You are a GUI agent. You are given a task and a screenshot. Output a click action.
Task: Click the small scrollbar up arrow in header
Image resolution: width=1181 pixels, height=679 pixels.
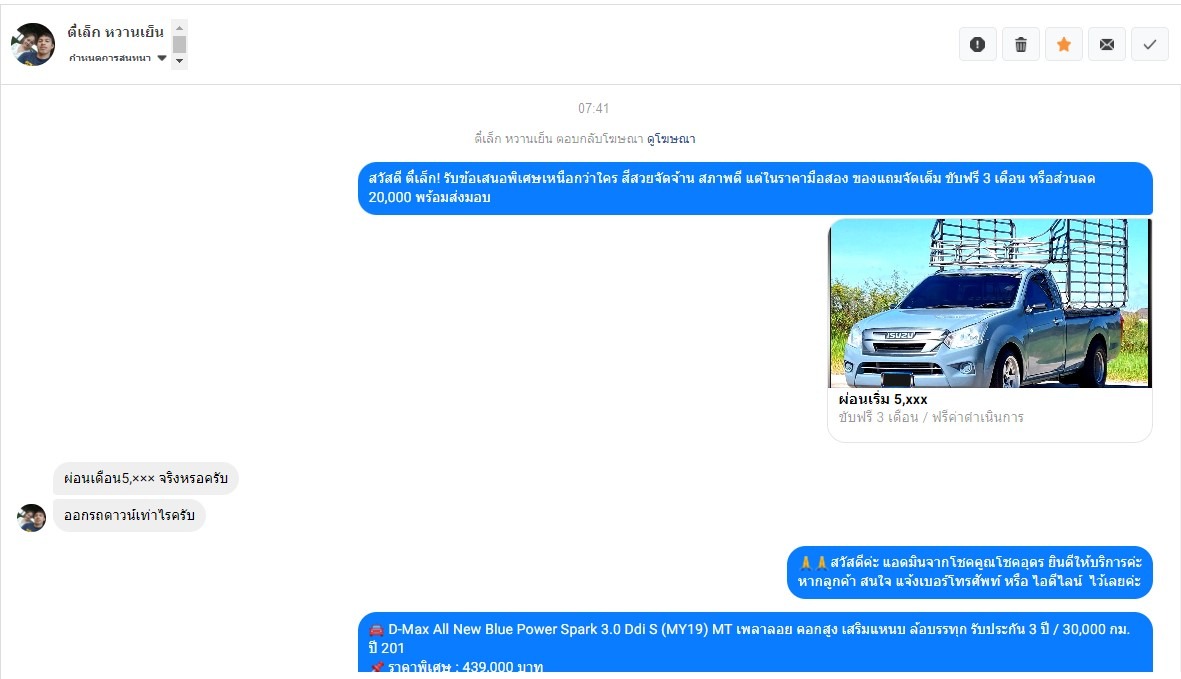(179, 28)
